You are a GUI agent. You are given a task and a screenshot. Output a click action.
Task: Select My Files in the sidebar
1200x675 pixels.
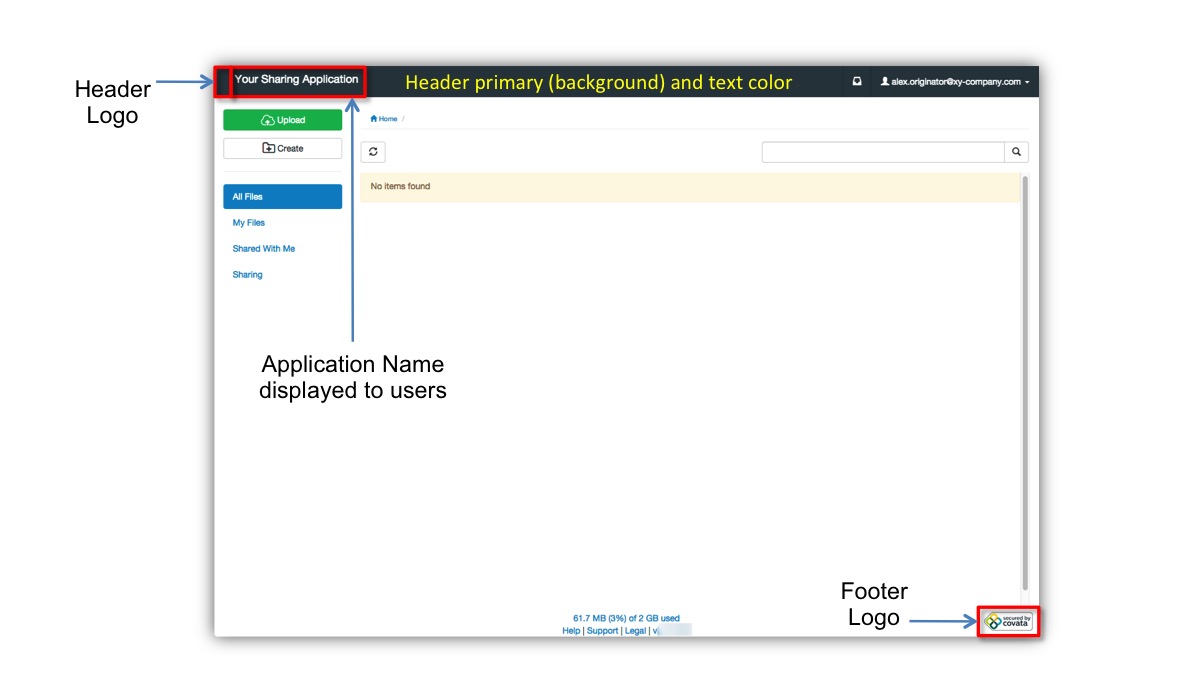point(248,222)
